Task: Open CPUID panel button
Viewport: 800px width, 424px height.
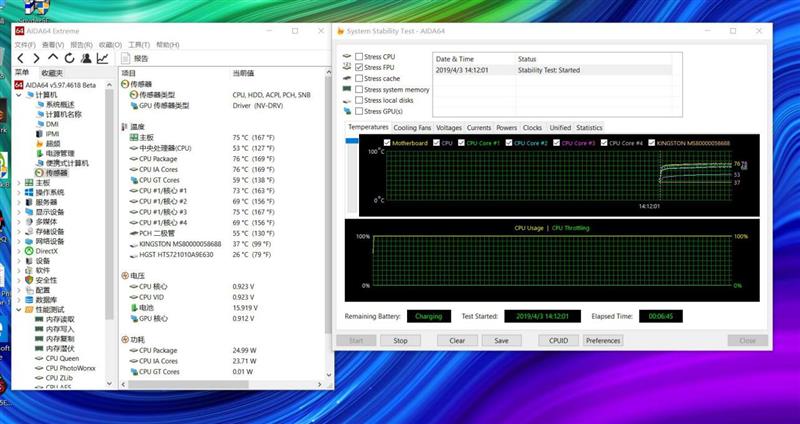Action: 559,340
